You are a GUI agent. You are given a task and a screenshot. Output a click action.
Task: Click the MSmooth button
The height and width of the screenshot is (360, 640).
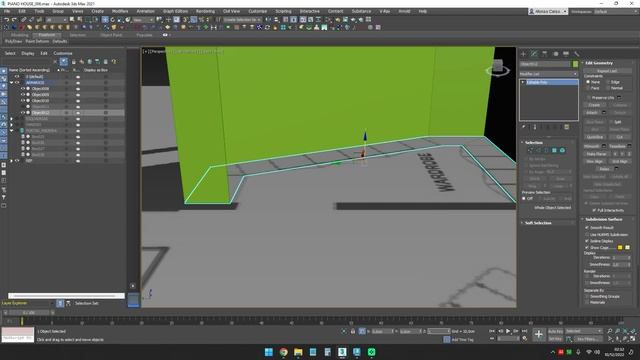[591, 146]
